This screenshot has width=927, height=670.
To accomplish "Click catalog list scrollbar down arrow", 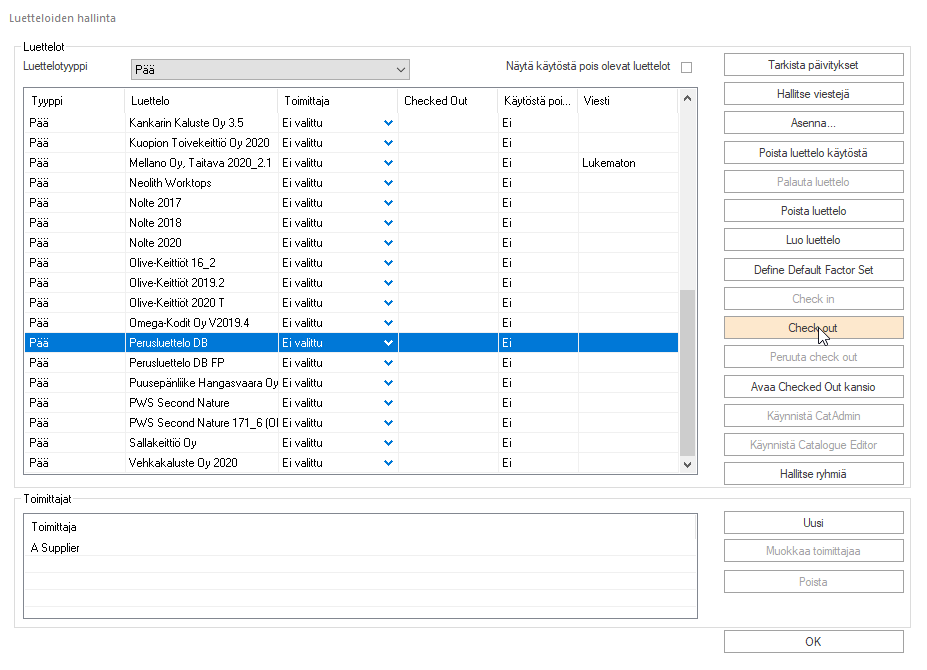I will [x=688, y=465].
